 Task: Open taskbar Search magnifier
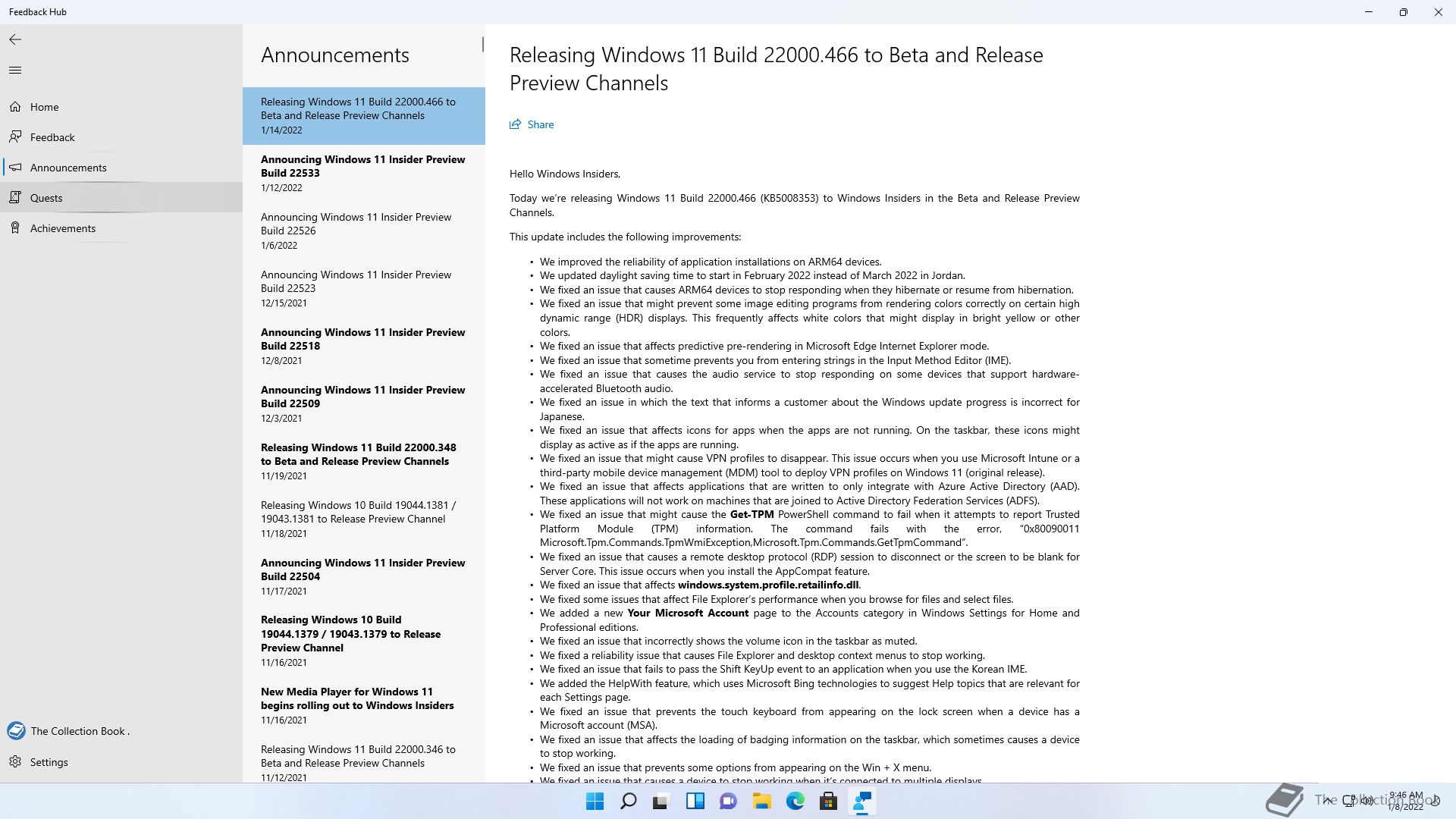(x=628, y=802)
